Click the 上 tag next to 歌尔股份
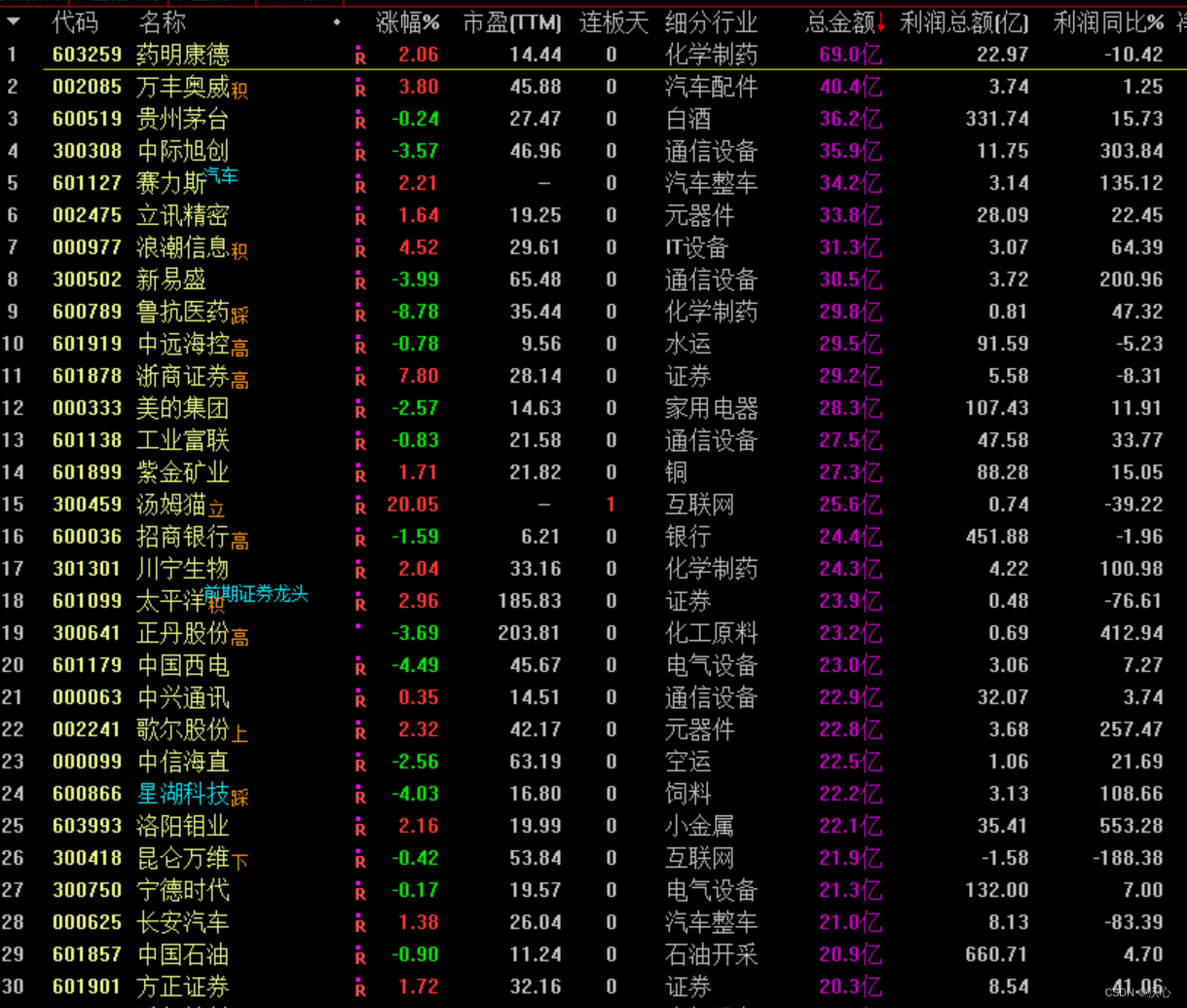The image size is (1187, 1008). point(240,734)
